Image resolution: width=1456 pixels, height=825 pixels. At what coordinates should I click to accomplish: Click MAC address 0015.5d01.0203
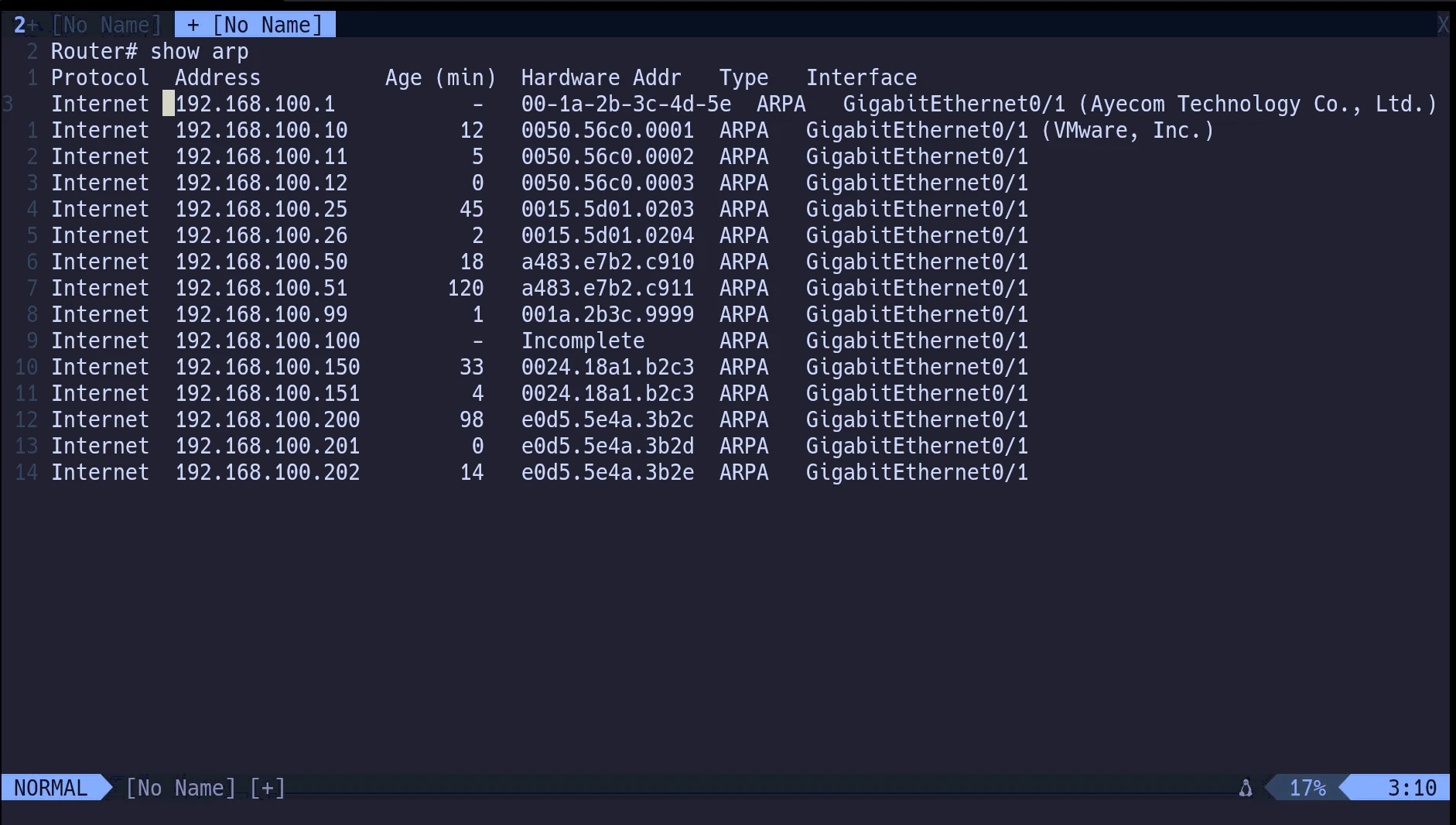(608, 210)
